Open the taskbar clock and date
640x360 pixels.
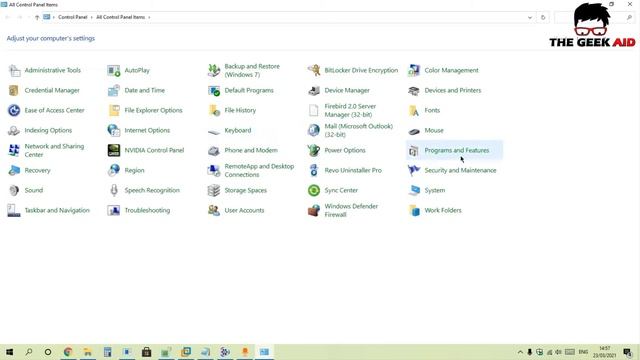[x=604, y=352]
